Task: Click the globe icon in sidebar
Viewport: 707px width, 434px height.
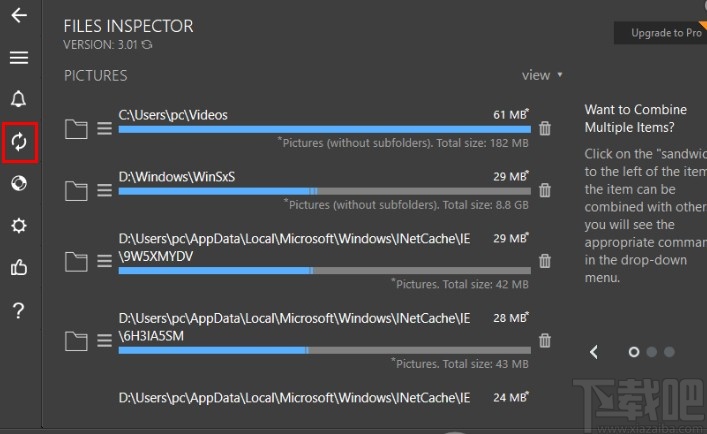Action: [x=18, y=183]
